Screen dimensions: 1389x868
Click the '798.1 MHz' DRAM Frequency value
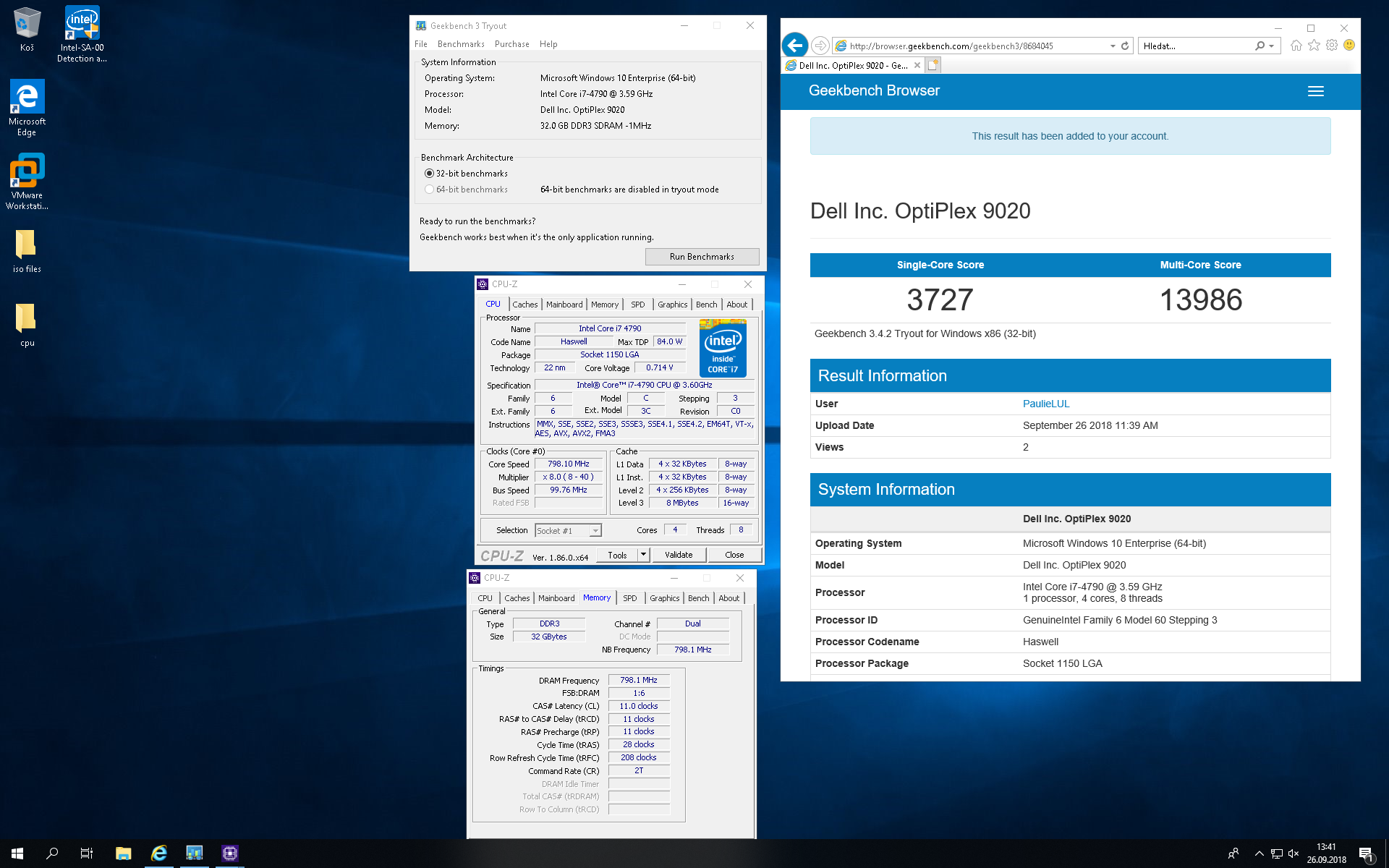click(639, 680)
